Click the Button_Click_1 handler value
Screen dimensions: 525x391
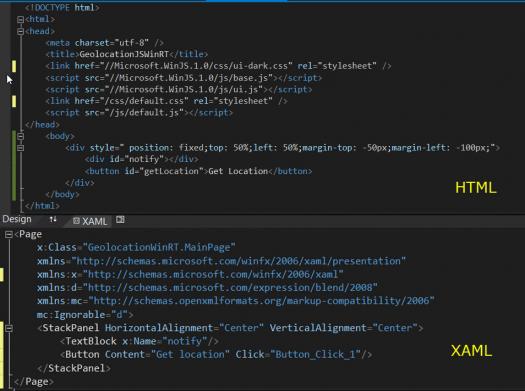pos(318,355)
